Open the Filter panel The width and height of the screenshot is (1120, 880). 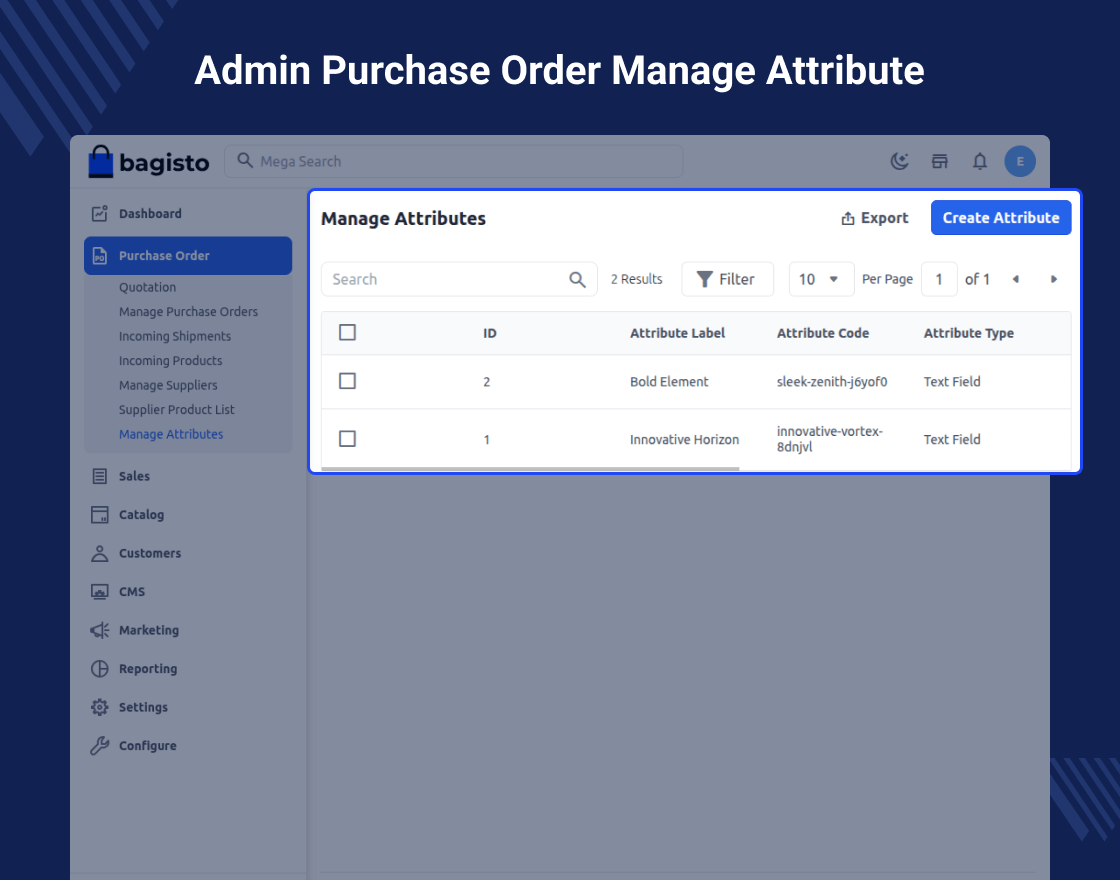(727, 279)
